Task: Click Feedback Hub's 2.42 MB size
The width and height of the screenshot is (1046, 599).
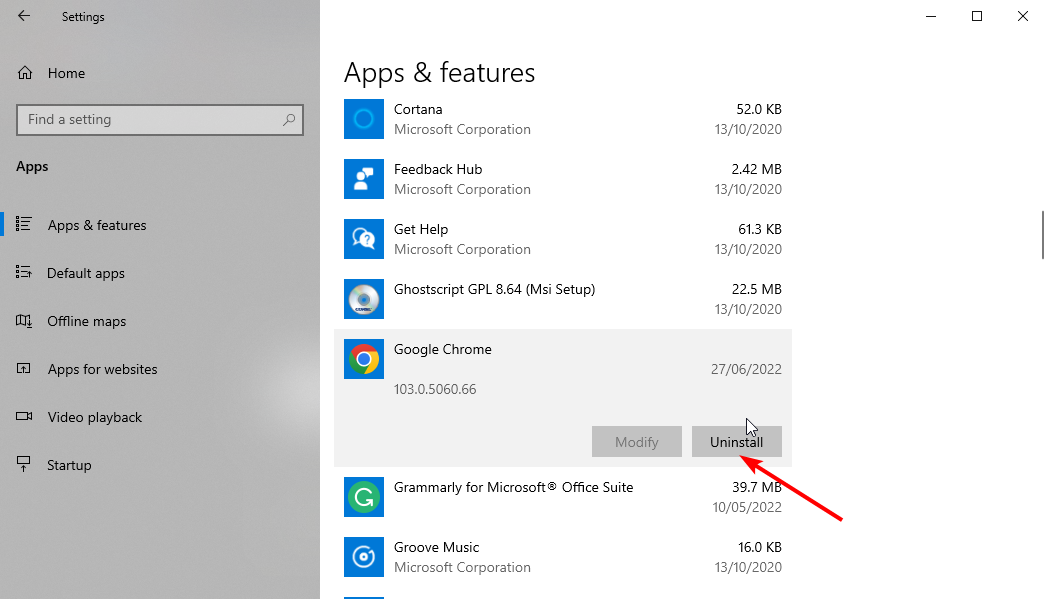Action: [756, 169]
